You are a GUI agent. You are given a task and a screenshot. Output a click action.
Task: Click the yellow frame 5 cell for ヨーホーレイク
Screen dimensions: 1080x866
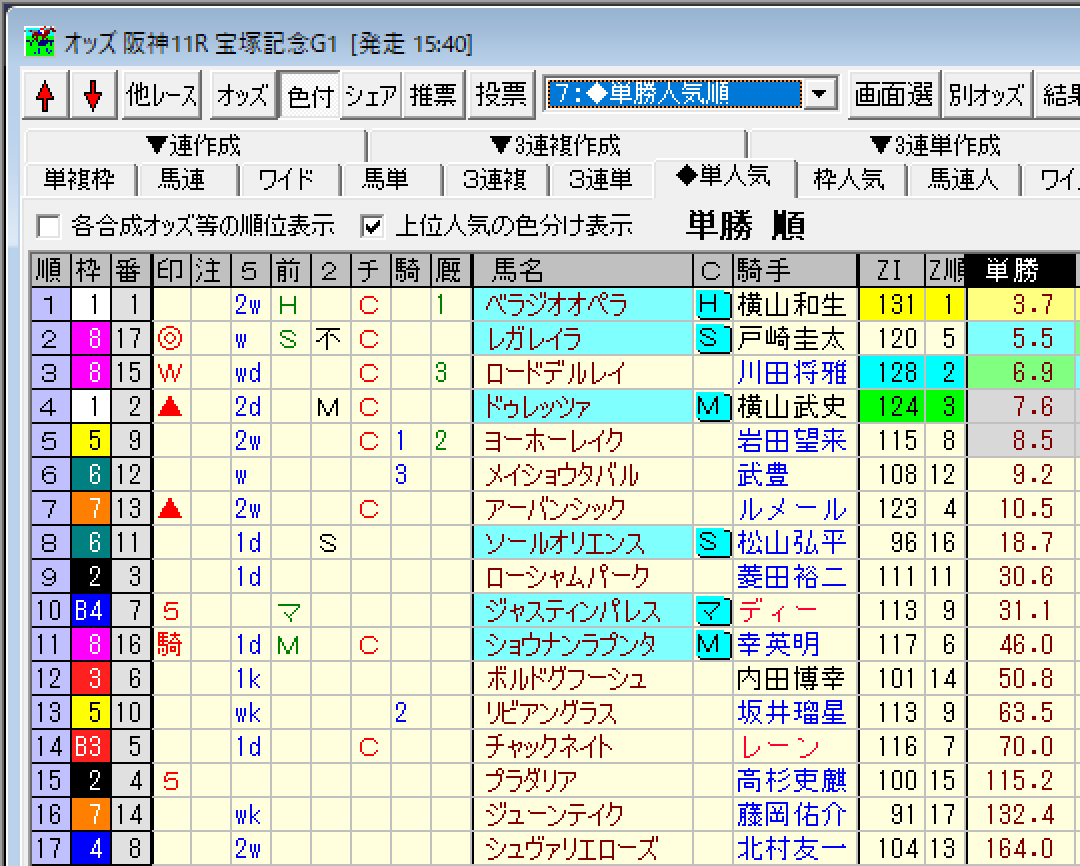(x=91, y=440)
